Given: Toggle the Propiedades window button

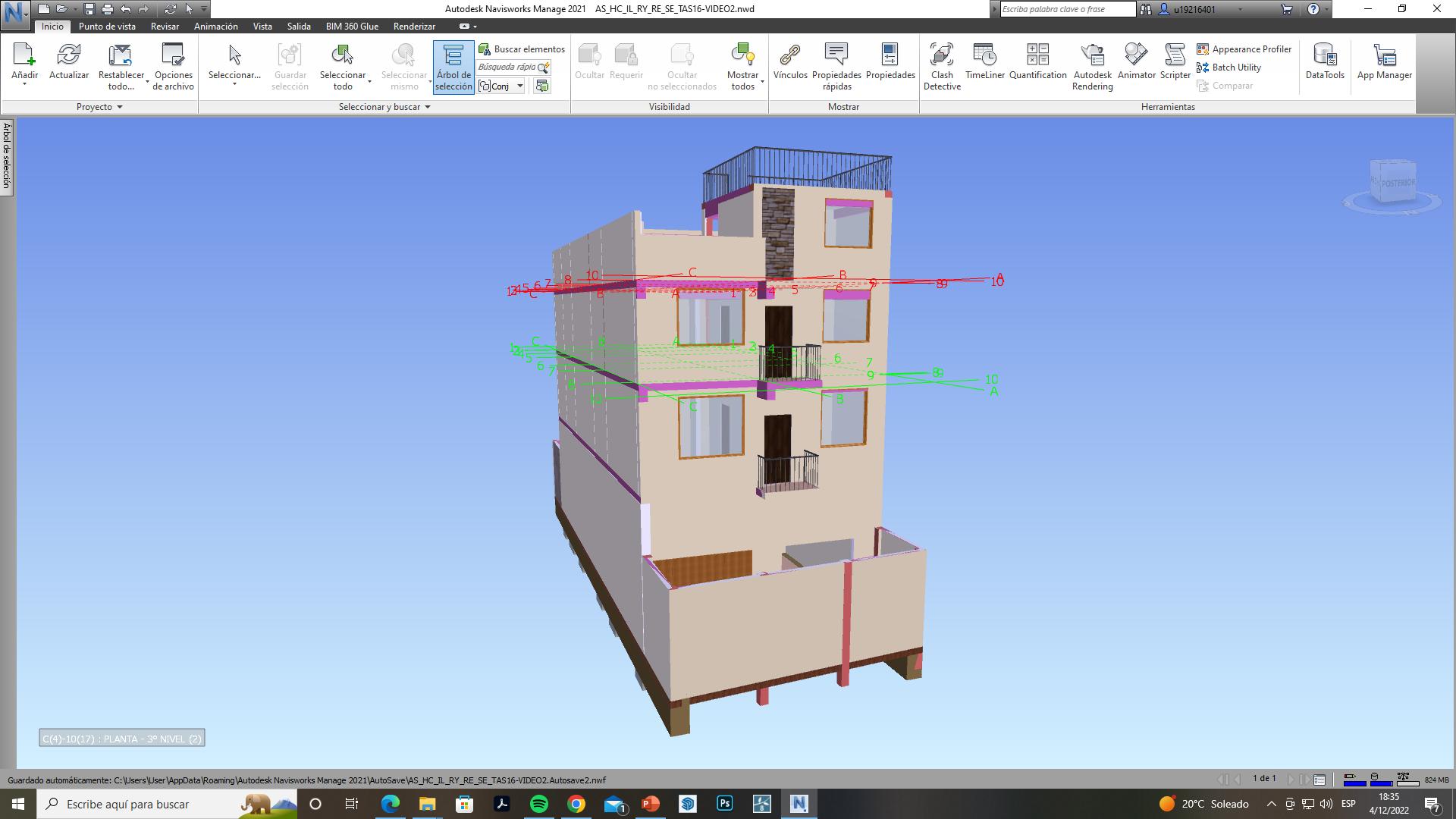Looking at the screenshot, I should [x=890, y=62].
